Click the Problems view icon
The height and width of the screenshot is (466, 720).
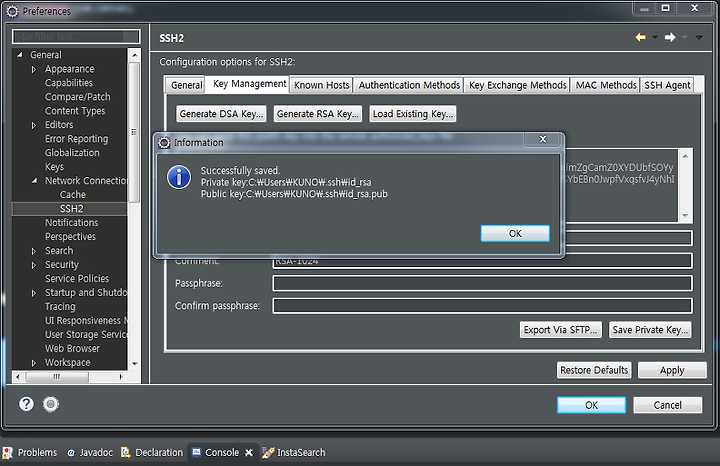click(7, 453)
